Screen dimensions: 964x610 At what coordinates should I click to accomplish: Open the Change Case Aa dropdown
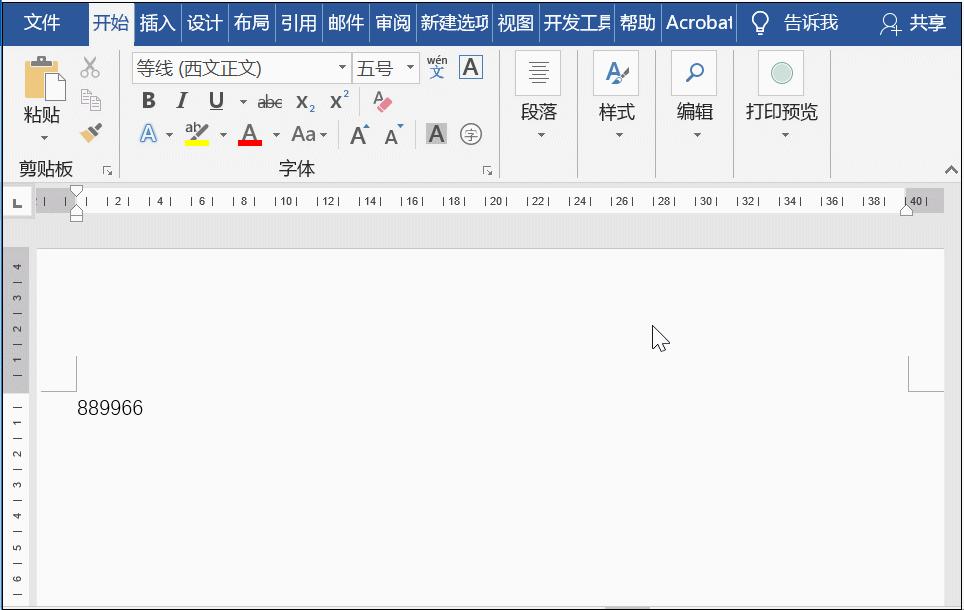click(310, 134)
